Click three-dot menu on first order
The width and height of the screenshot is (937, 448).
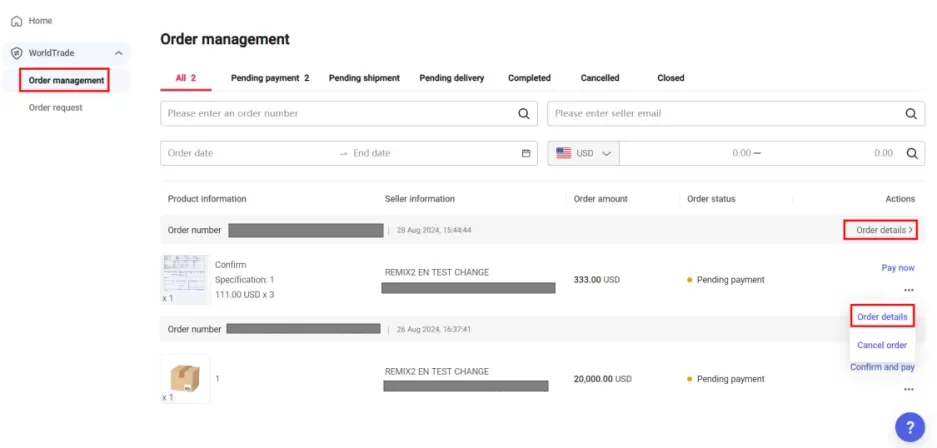[x=908, y=290]
